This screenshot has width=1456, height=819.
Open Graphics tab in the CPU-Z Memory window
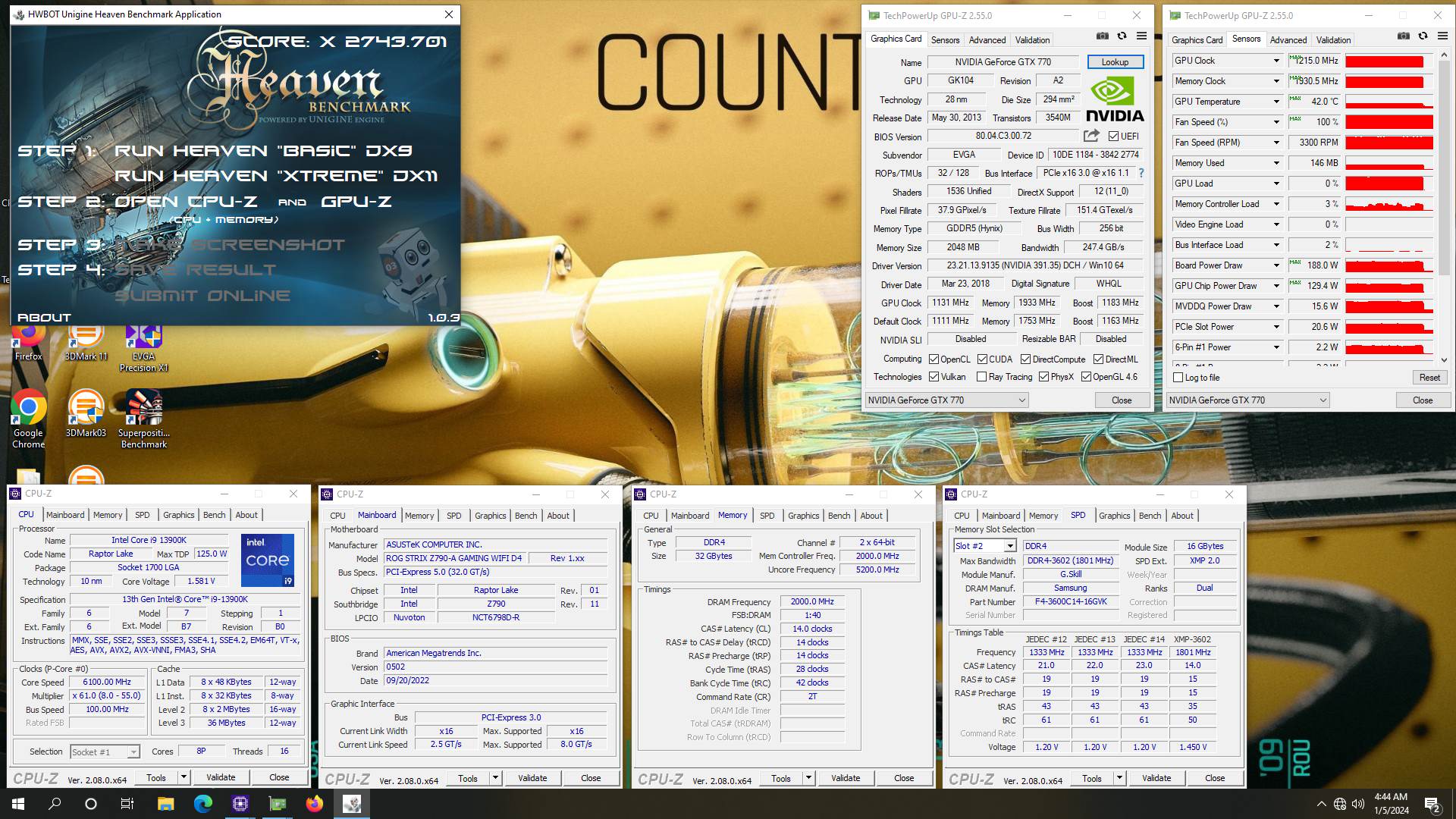point(804,516)
